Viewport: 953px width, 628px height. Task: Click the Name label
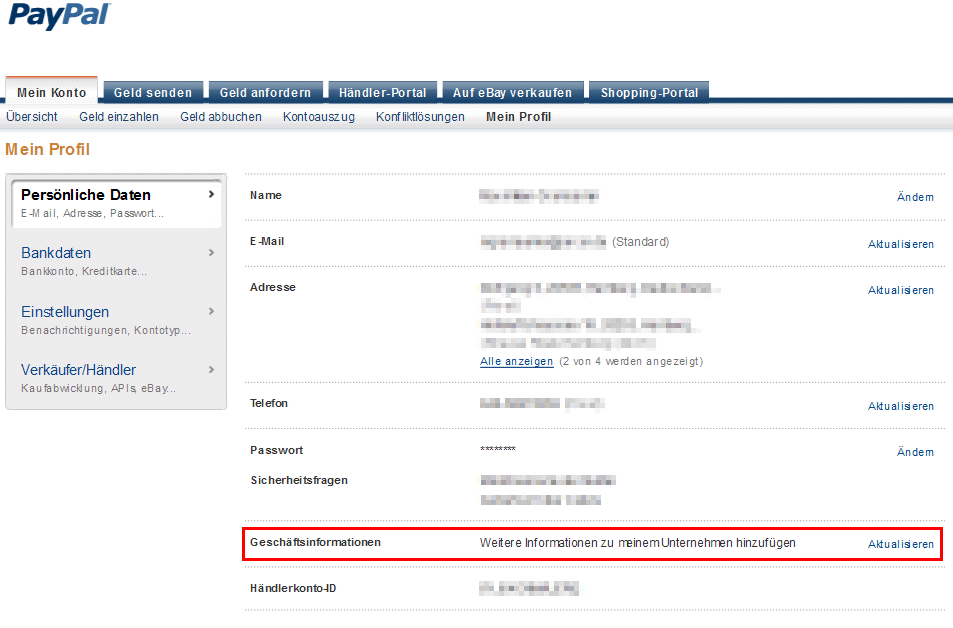(266, 195)
